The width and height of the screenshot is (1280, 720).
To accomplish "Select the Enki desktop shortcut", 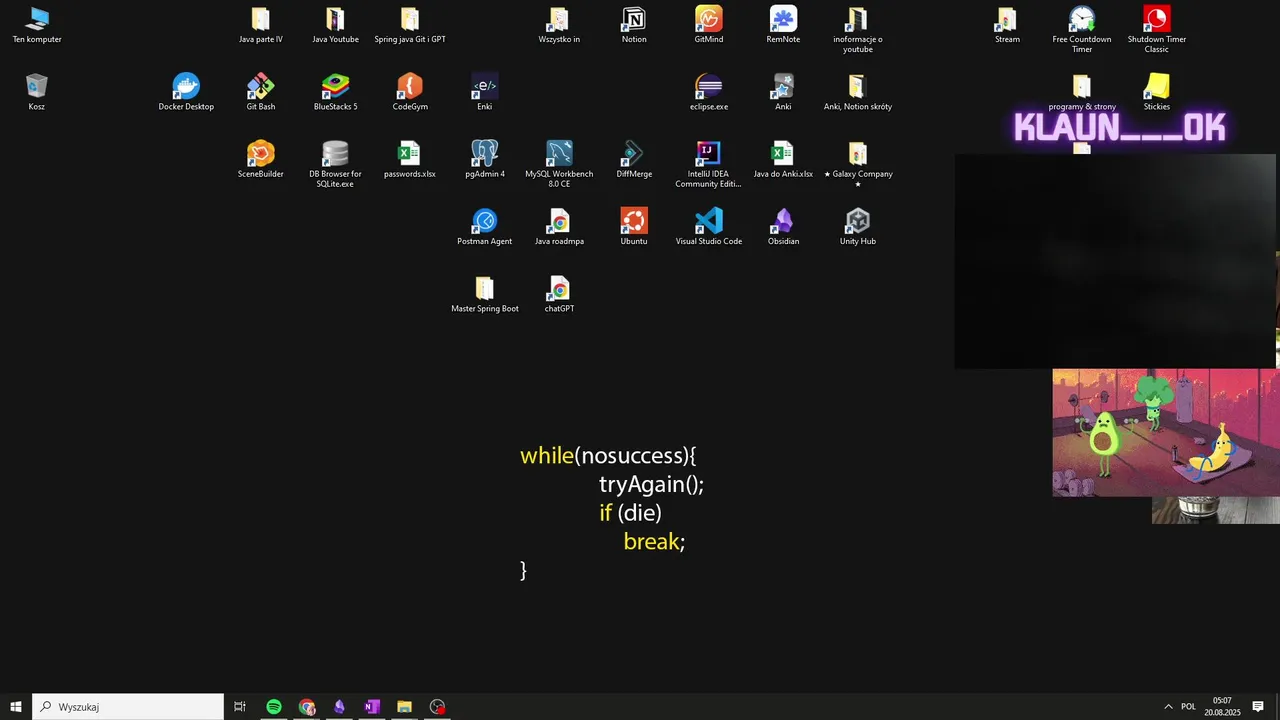I will (485, 92).
